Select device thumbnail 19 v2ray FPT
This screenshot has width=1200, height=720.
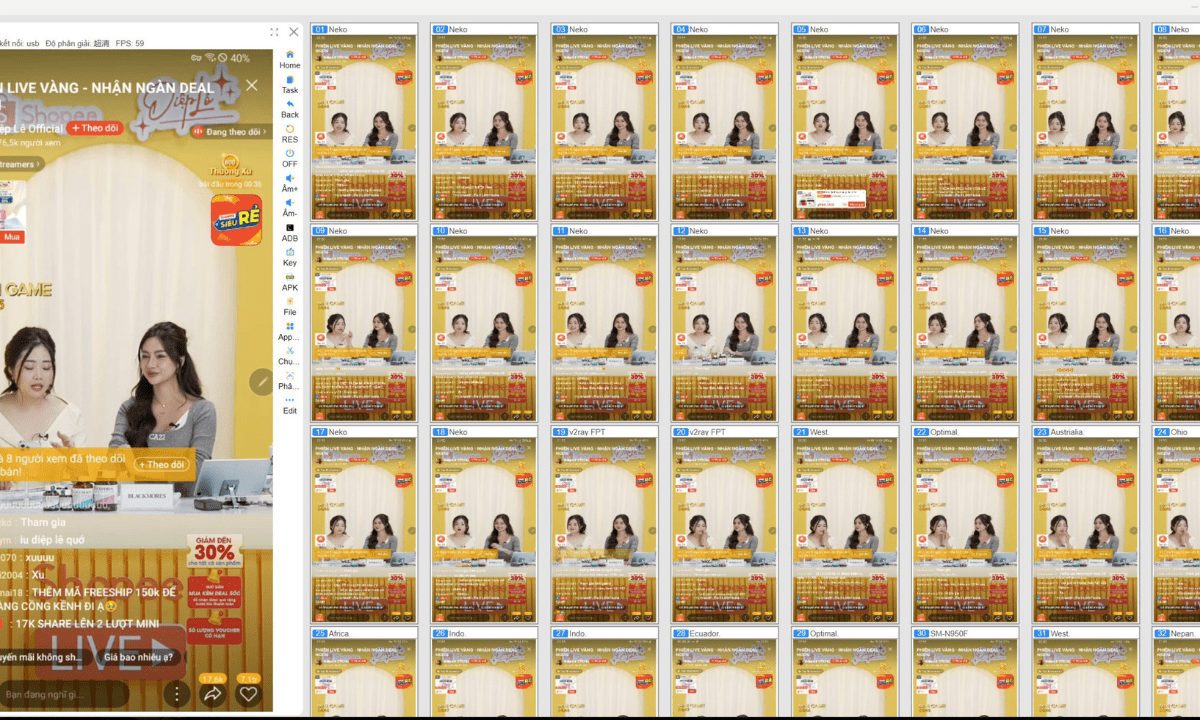(x=604, y=525)
